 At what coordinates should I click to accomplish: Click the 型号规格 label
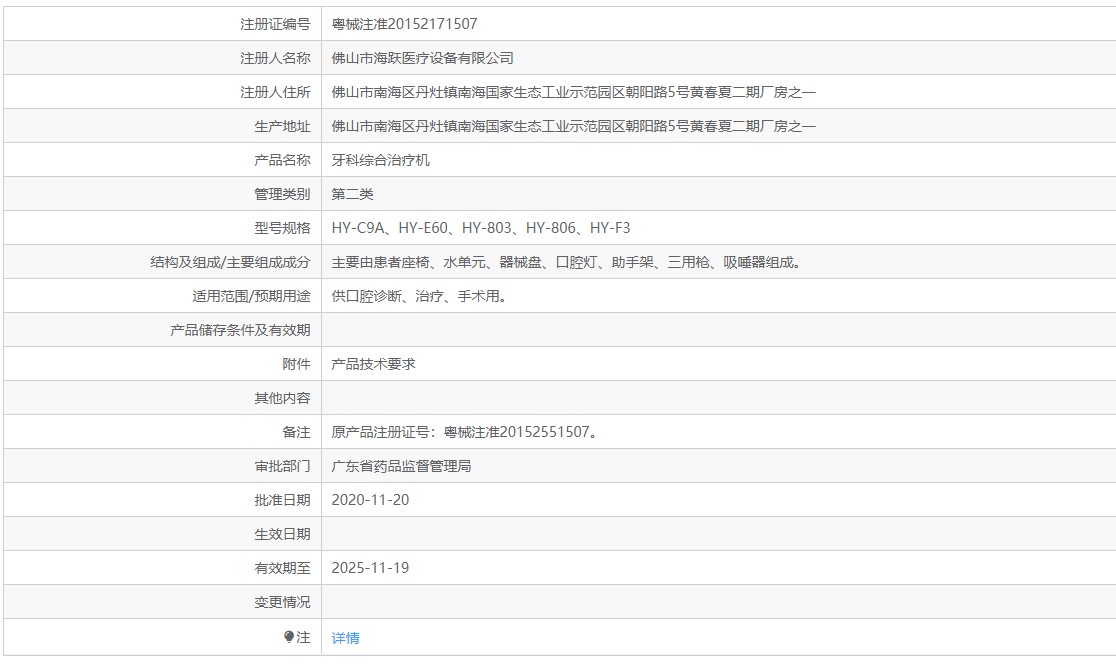[x=283, y=228]
